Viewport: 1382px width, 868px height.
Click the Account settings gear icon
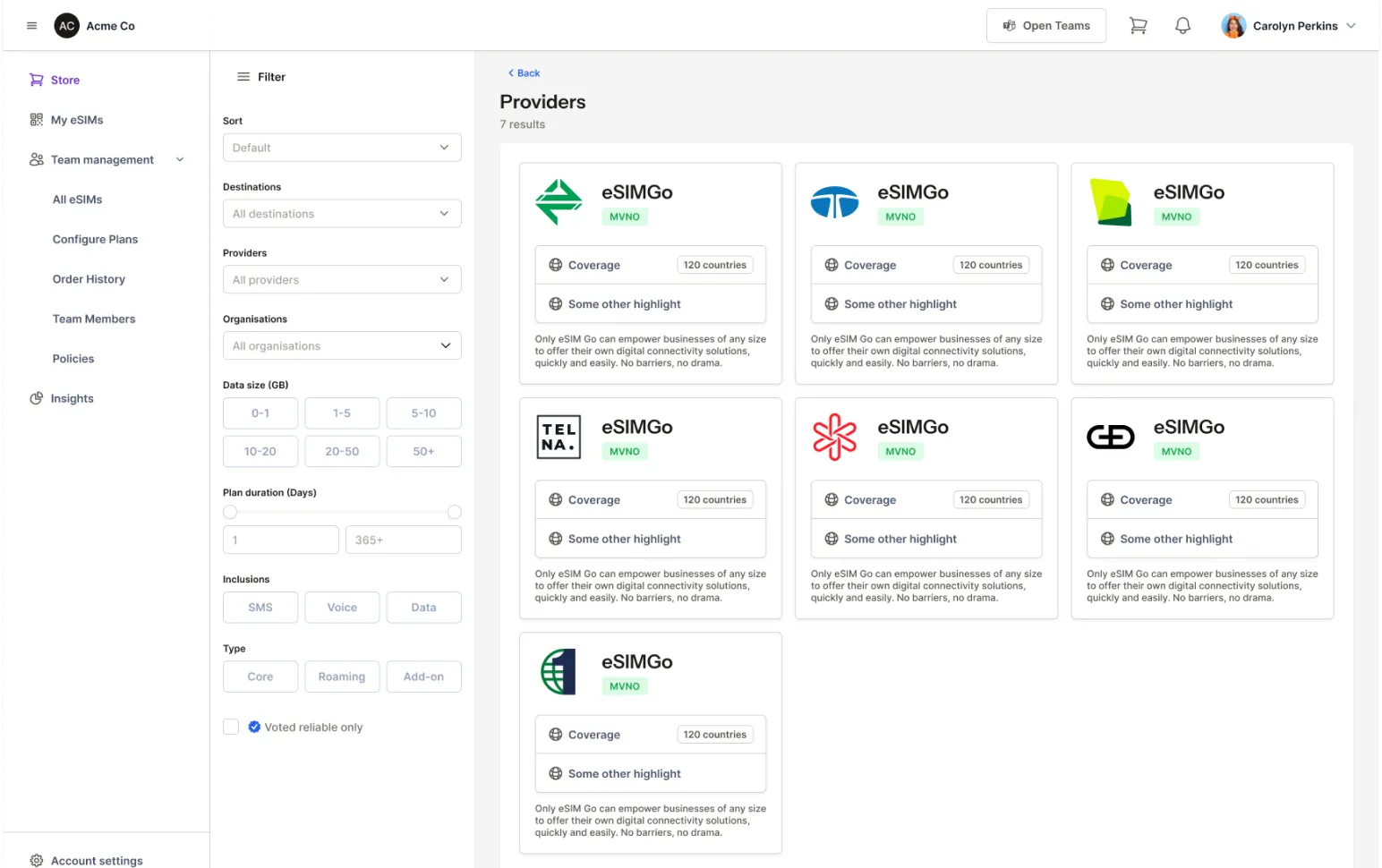point(37,861)
